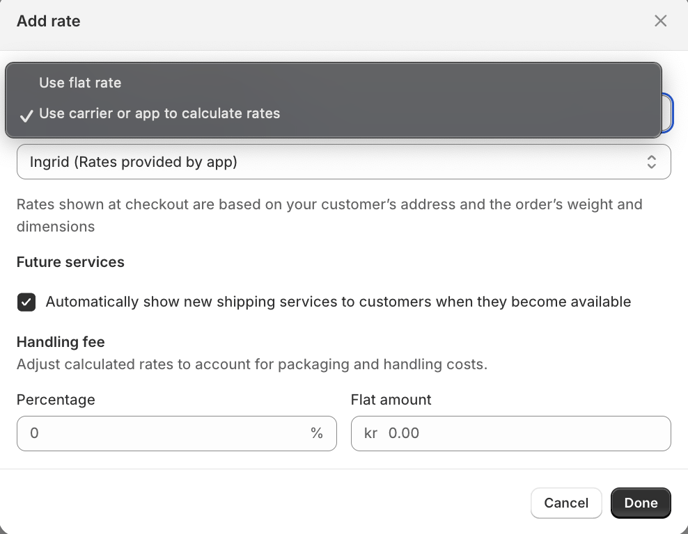Click the blue-outlined rate type select behind the menu
The height and width of the screenshot is (534, 688).
point(667,113)
